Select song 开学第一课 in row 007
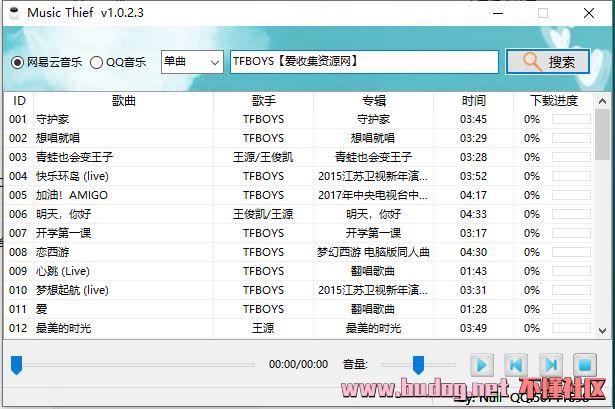Image resolution: width=615 pixels, height=409 pixels. pos(64,233)
